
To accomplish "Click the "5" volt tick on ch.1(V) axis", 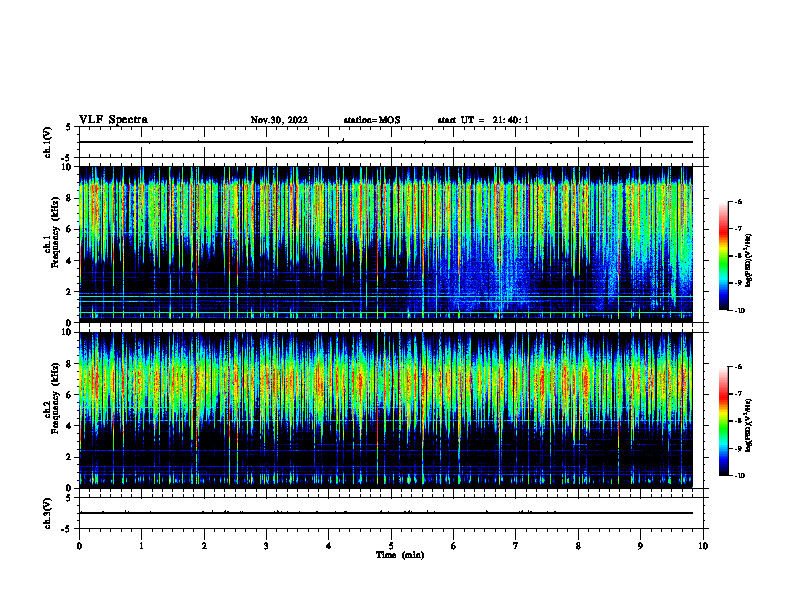I will 70,127.
